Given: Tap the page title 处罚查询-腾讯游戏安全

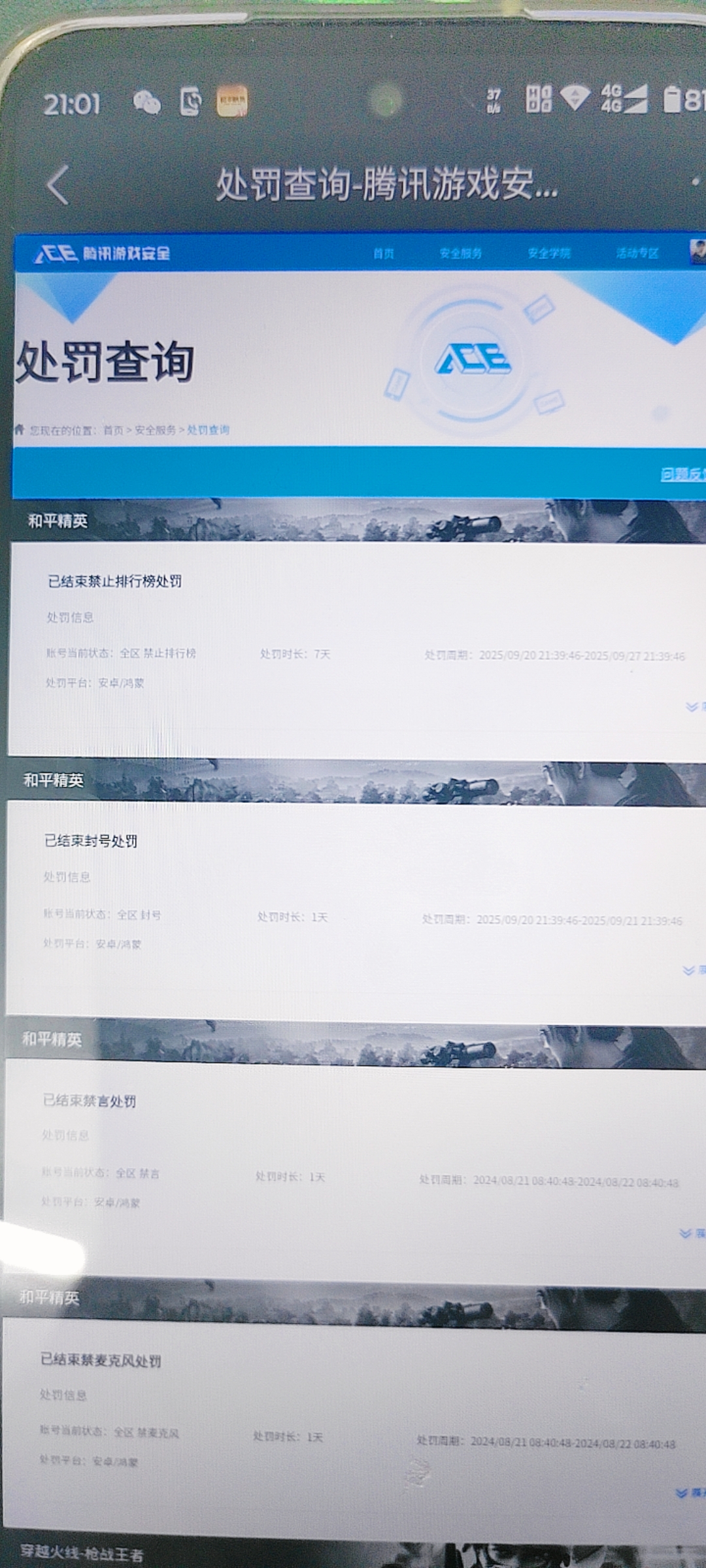Looking at the screenshot, I should point(386,184).
